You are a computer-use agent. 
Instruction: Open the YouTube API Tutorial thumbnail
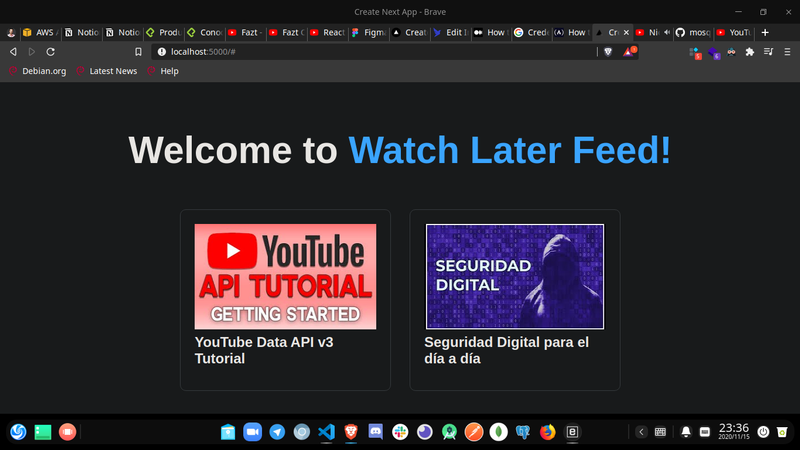click(x=285, y=277)
